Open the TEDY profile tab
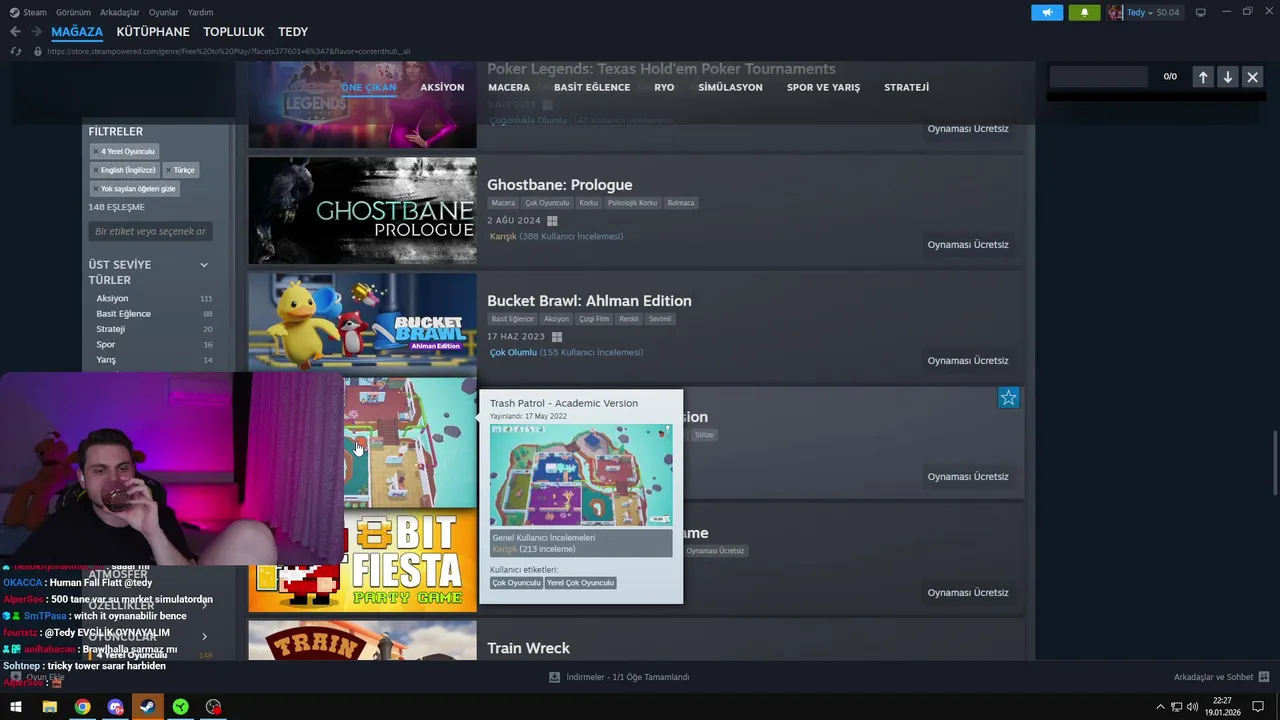The image size is (1280, 720). (x=293, y=32)
